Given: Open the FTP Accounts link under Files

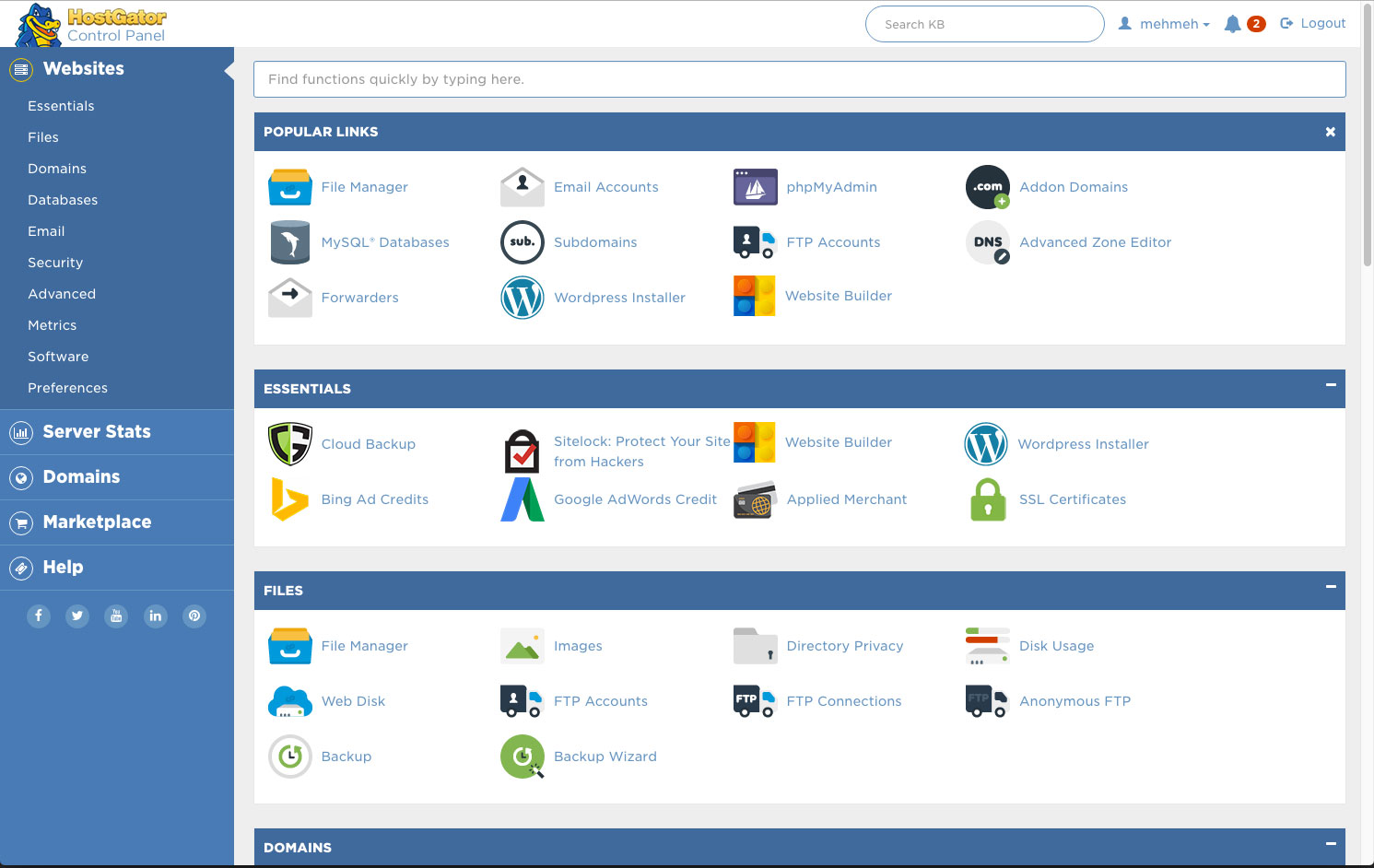Looking at the screenshot, I should click(601, 701).
